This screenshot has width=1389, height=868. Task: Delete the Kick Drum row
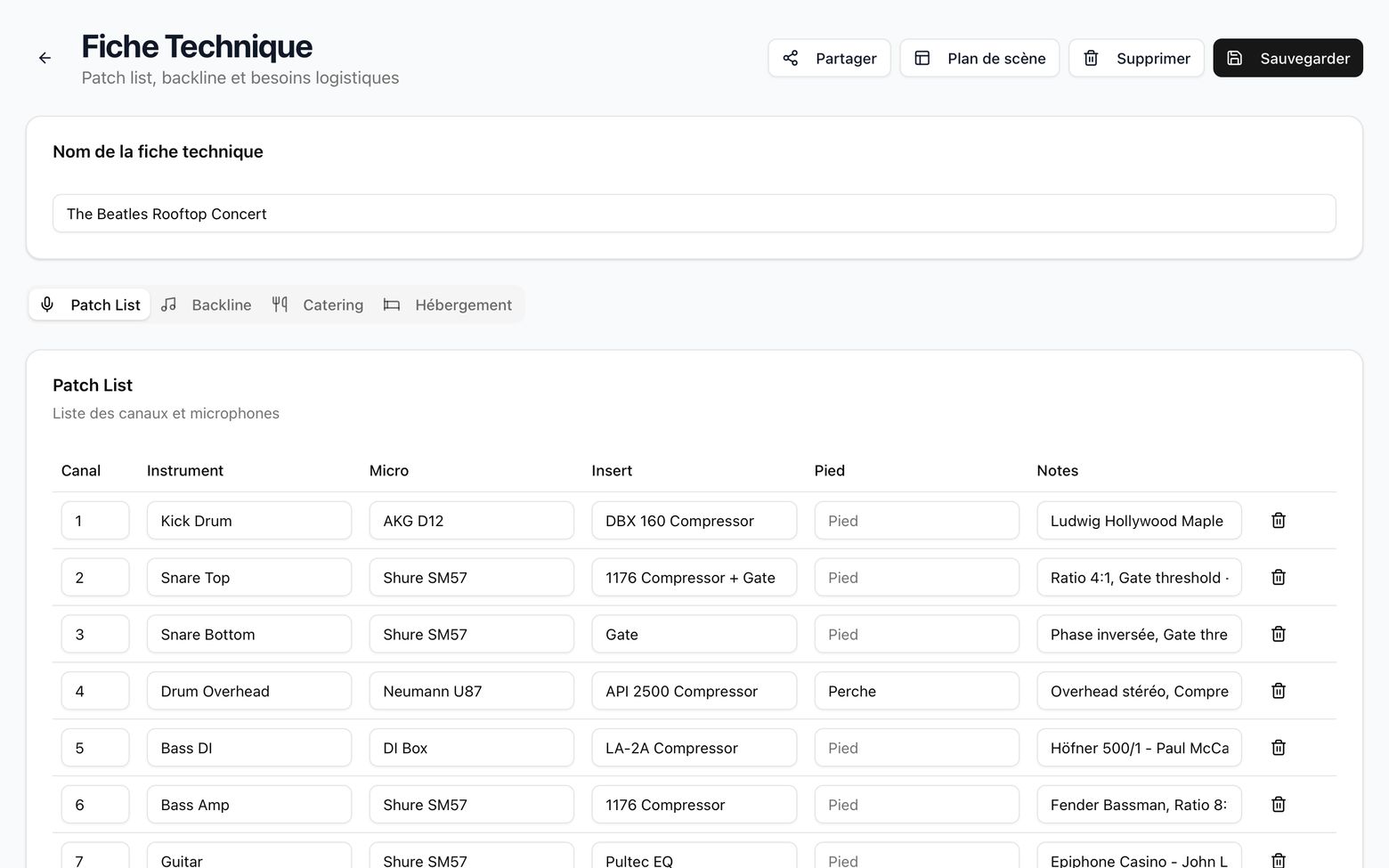(x=1279, y=521)
